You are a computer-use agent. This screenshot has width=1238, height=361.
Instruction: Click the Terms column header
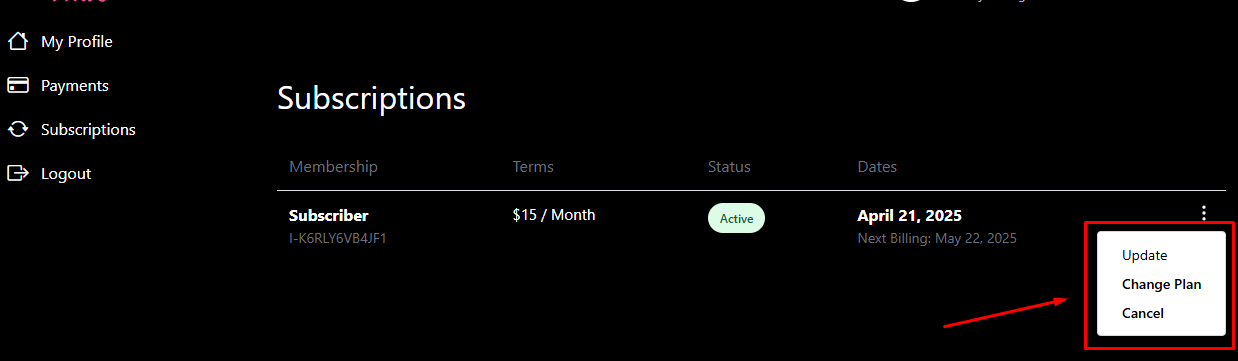point(533,167)
